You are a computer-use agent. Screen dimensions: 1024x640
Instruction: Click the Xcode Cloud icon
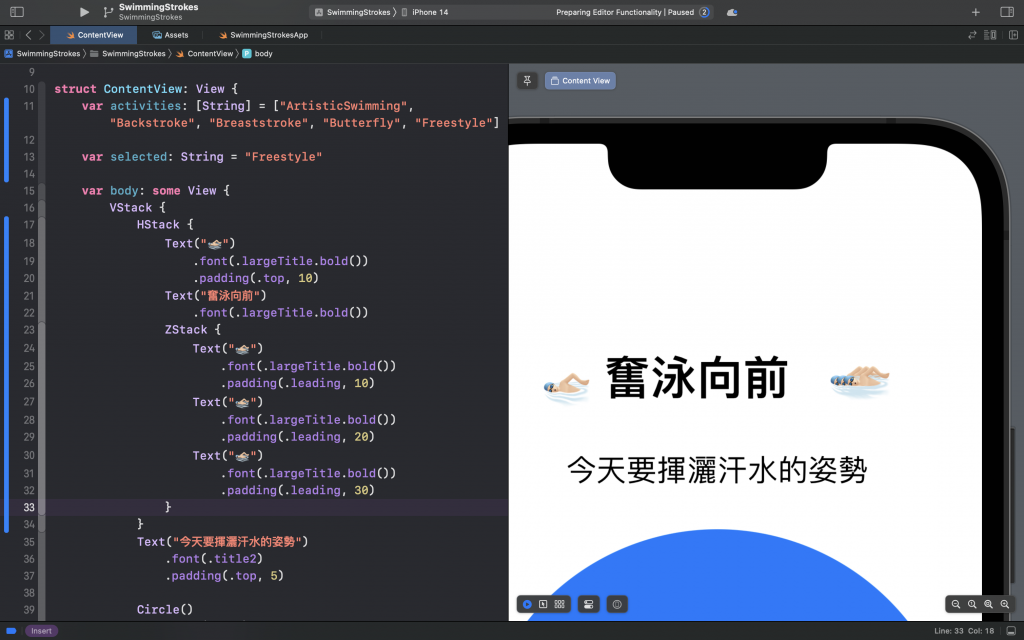click(x=732, y=12)
